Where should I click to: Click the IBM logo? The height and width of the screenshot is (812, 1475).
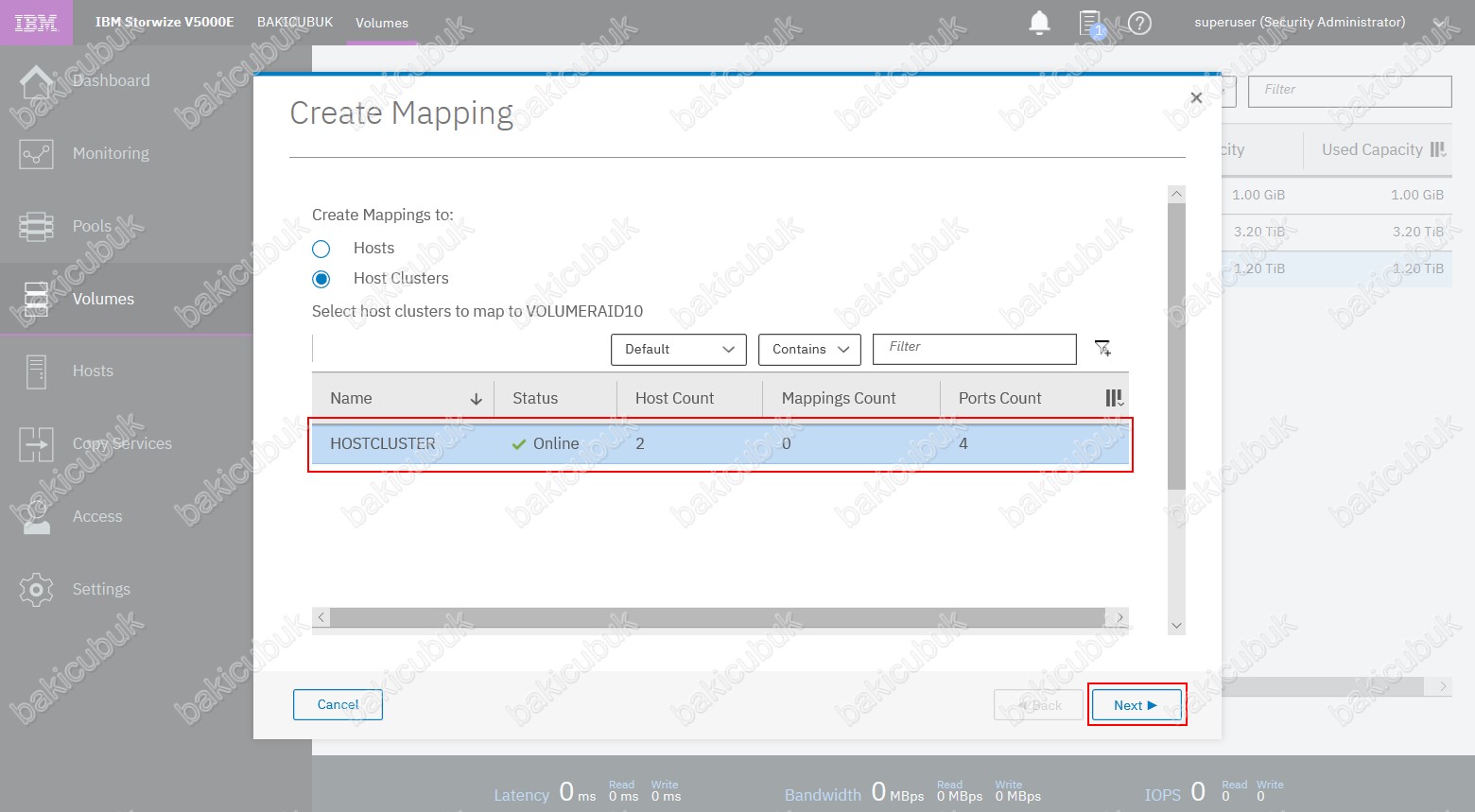point(36,23)
